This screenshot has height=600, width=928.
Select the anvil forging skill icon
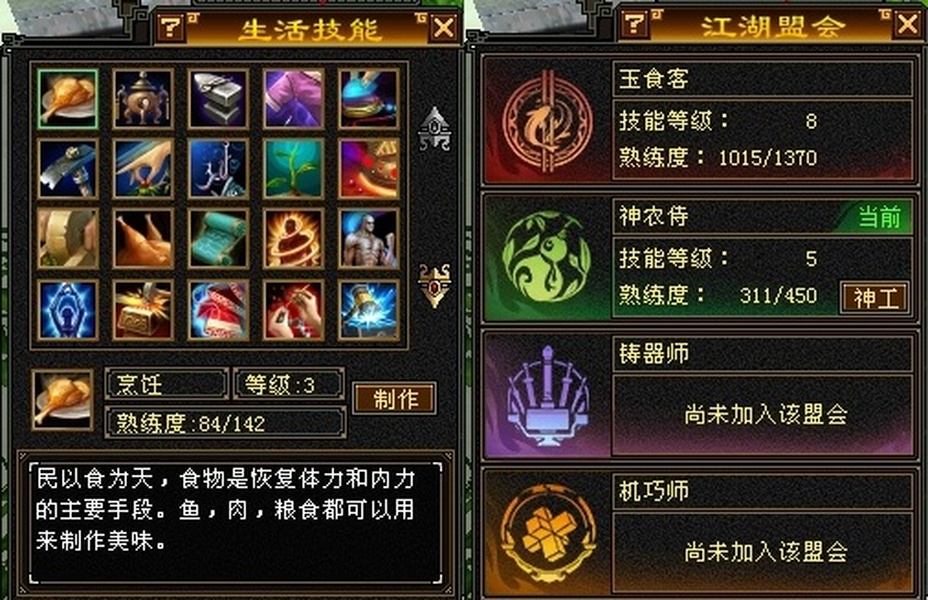coord(218,99)
